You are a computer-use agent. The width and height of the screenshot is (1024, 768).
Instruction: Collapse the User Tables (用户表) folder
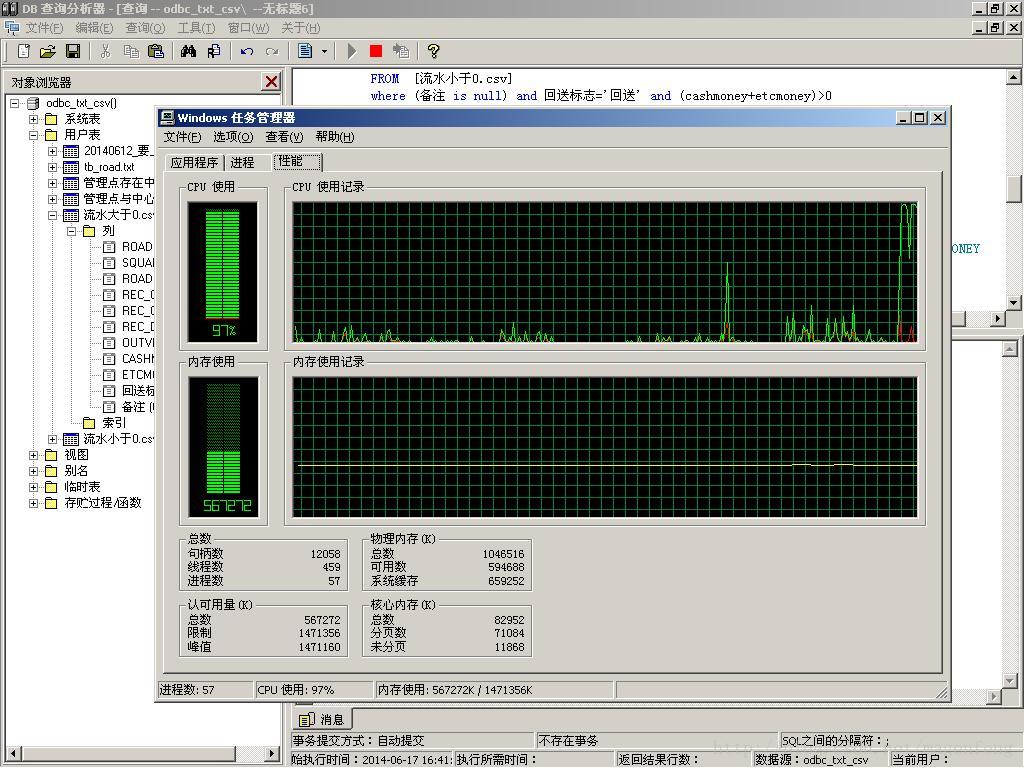(x=33, y=135)
